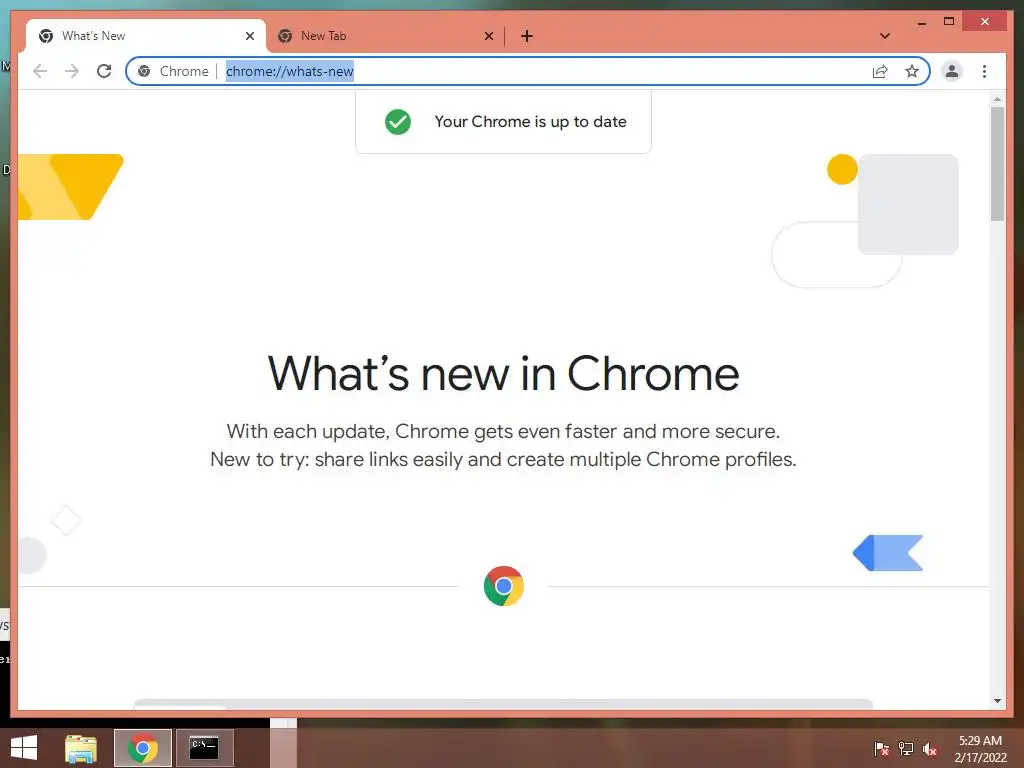Image resolution: width=1024 pixels, height=768 pixels.
Task: Click 'Your Chrome is up to date' text
Action: tap(530, 121)
